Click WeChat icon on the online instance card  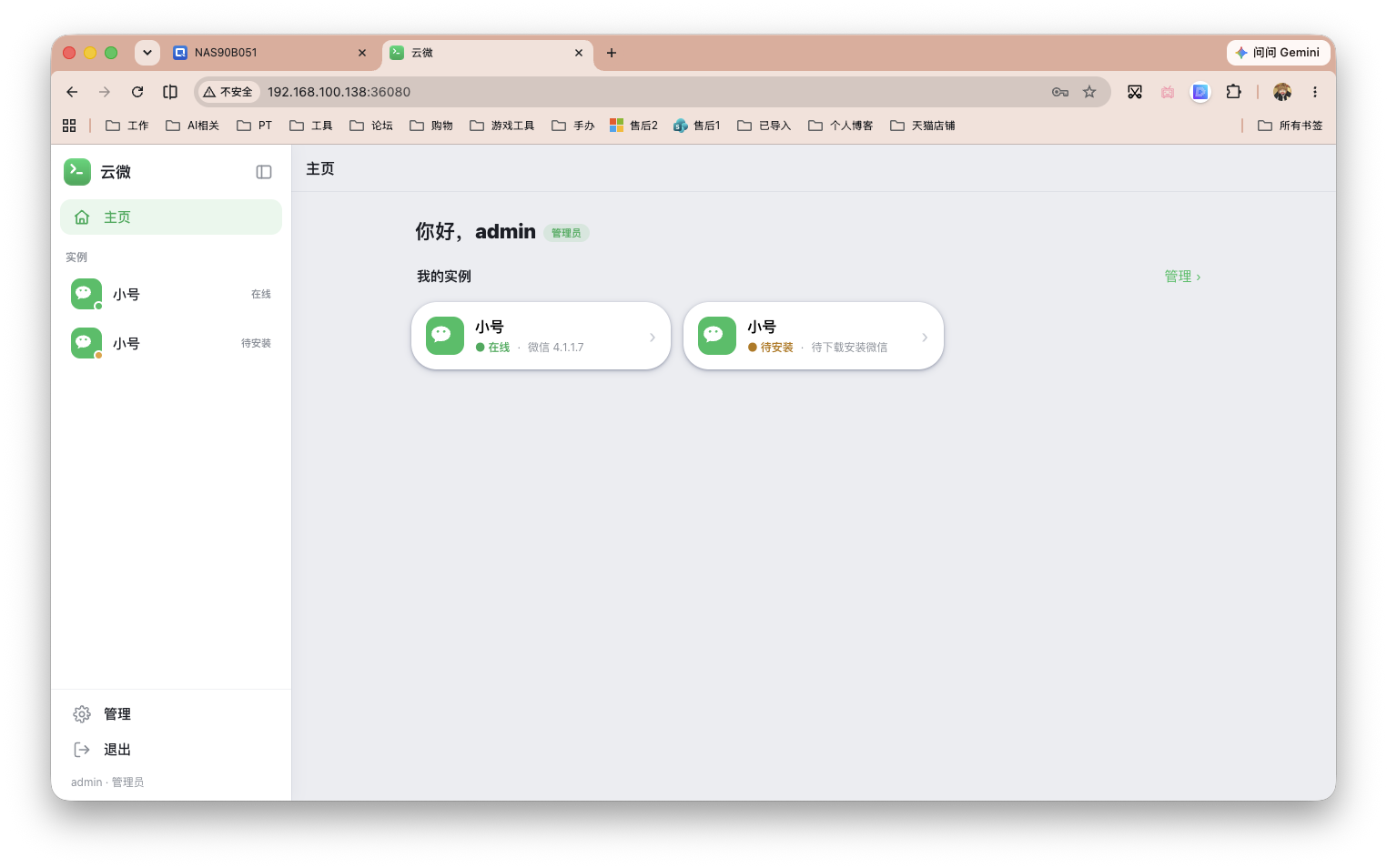tap(445, 336)
